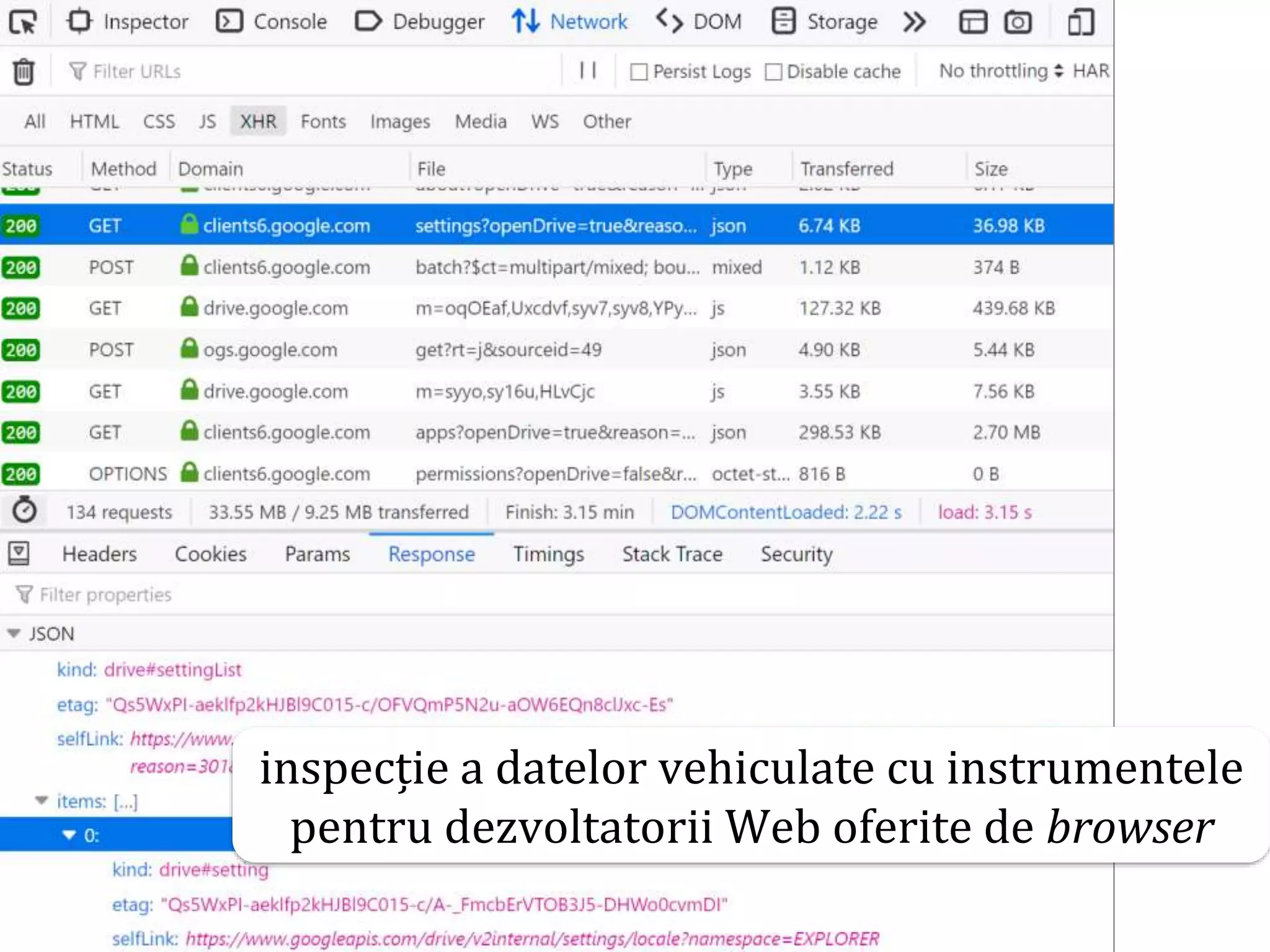1270x952 pixels.
Task: Toggle the split console icon
Action: pyautogui.click(x=973, y=22)
